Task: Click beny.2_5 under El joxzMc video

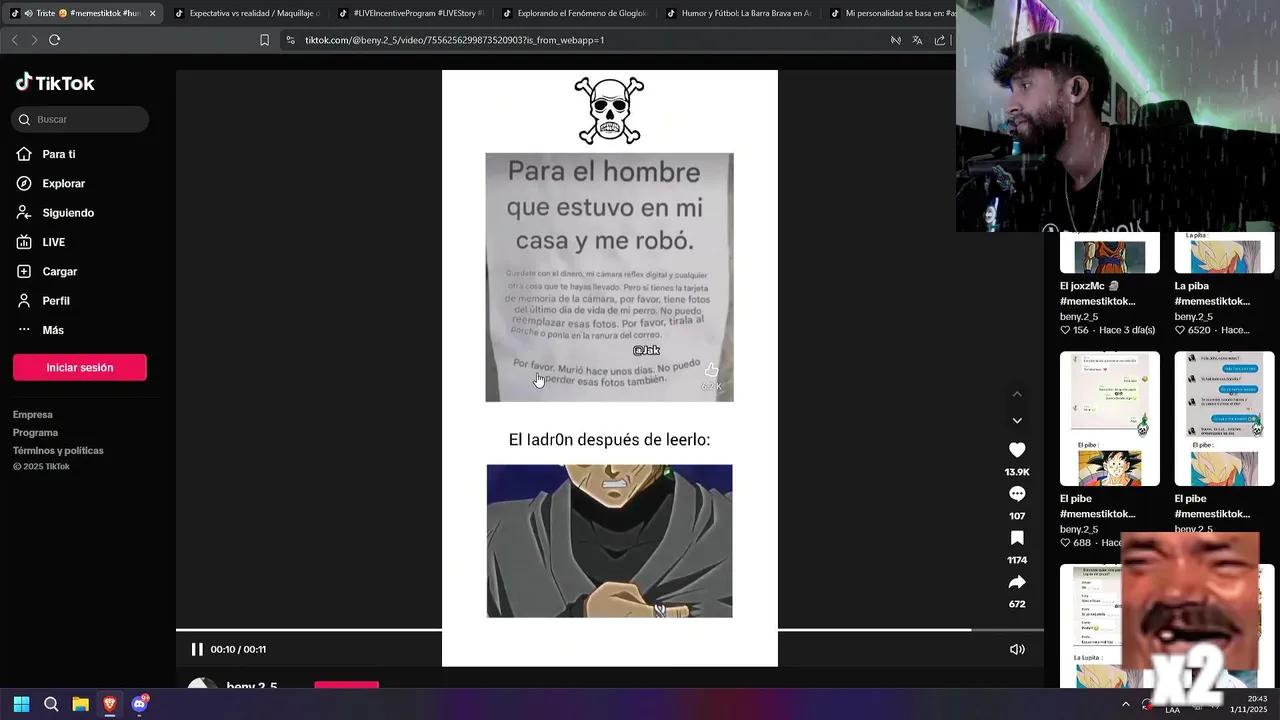Action: (1079, 316)
